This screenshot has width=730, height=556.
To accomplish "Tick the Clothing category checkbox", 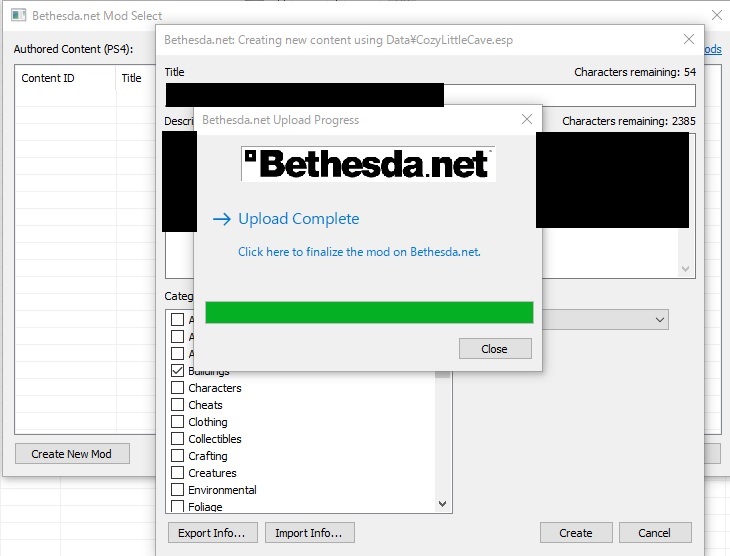I will [177, 421].
